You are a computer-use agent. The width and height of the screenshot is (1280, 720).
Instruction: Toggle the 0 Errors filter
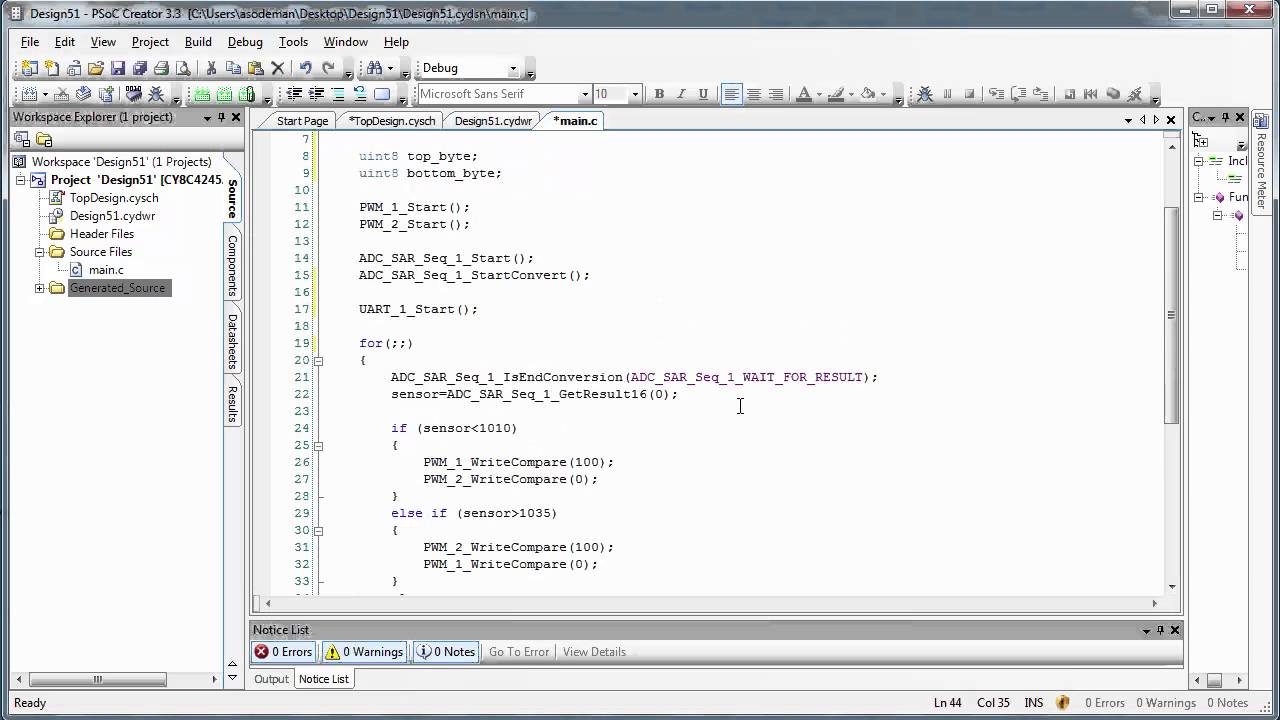tap(283, 652)
